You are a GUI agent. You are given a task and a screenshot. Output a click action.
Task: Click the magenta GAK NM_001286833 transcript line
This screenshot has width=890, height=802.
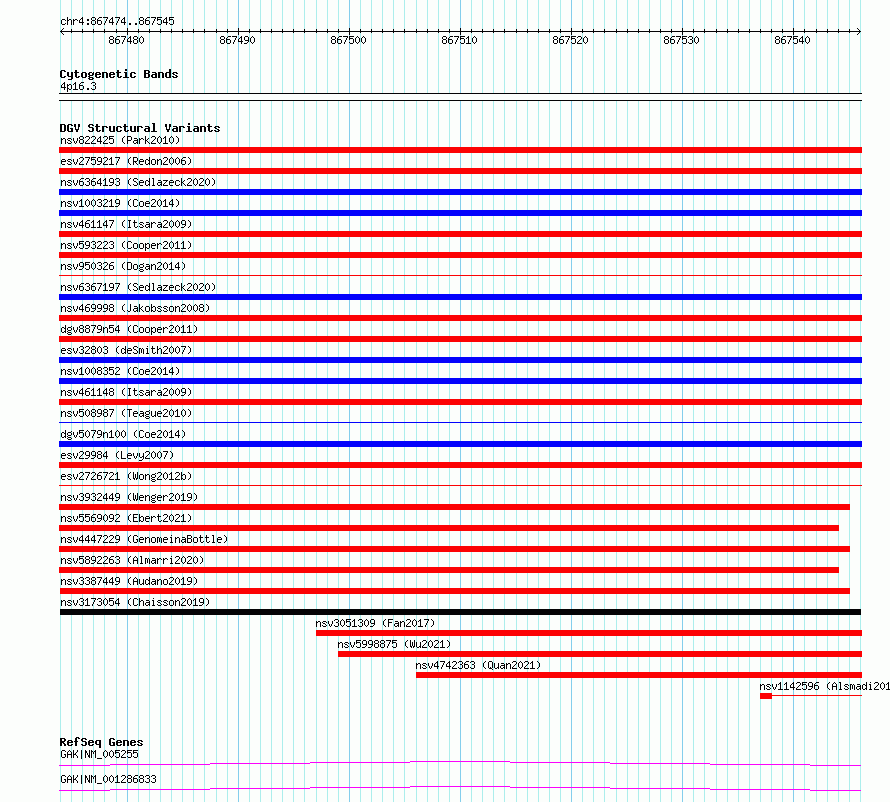point(460,788)
